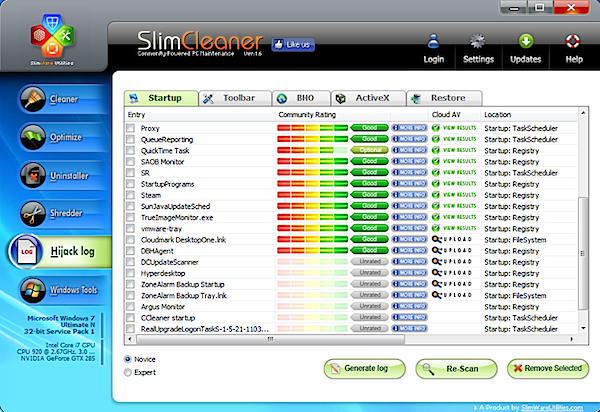The image size is (600, 412).
Task: Select the ZoneAlarm Backup Startup entry text
Action: point(183,284)
